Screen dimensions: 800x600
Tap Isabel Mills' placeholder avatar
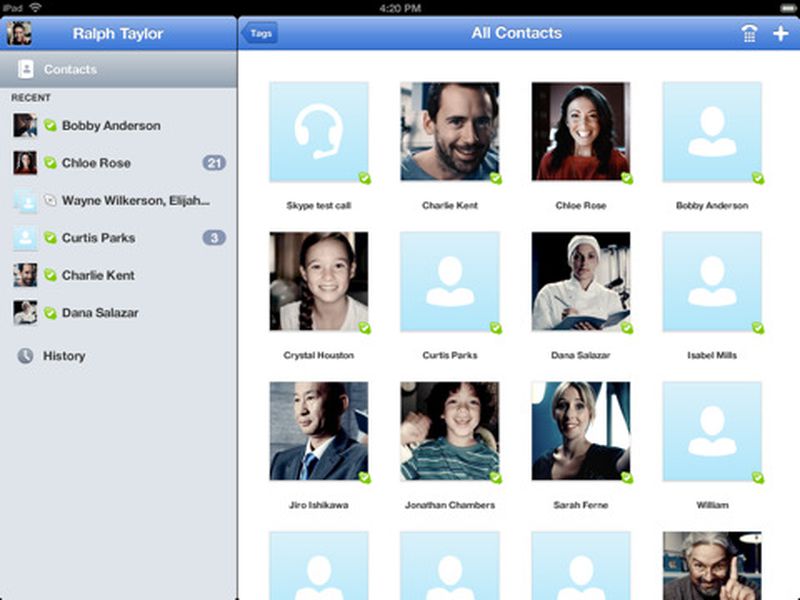click(x=712, y=281)
